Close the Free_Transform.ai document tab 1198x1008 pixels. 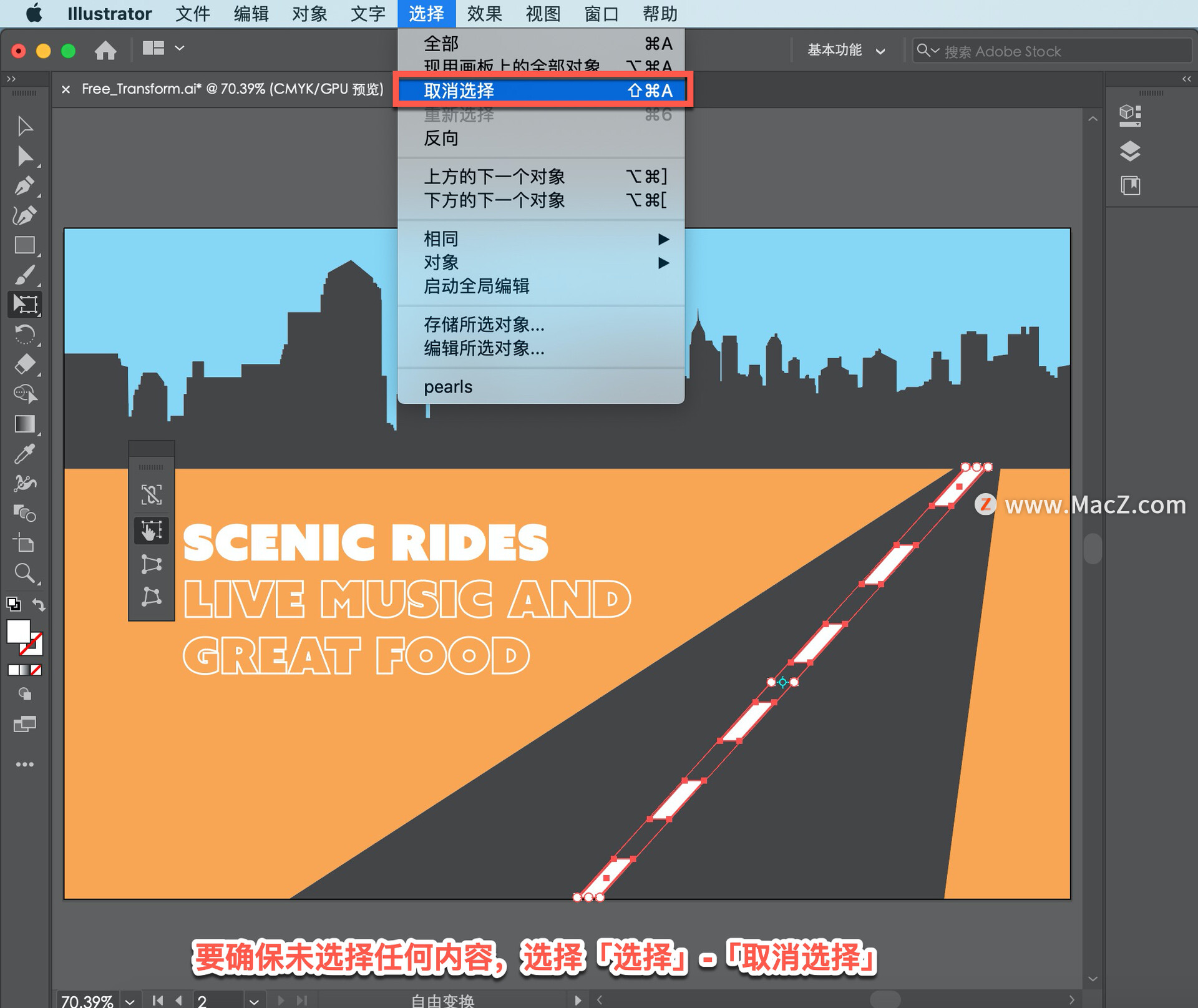pos(66,89)
